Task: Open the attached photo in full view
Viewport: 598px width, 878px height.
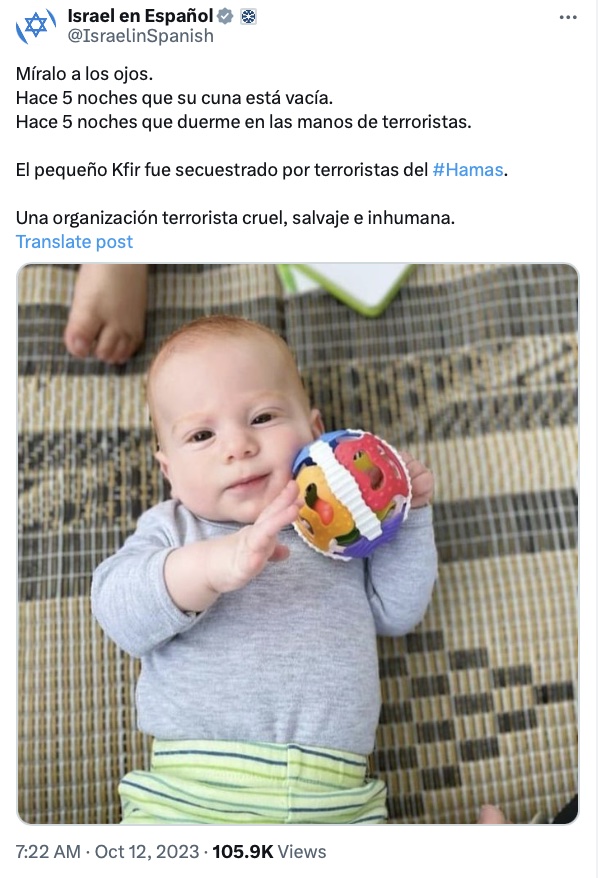Action: (298, 543)
